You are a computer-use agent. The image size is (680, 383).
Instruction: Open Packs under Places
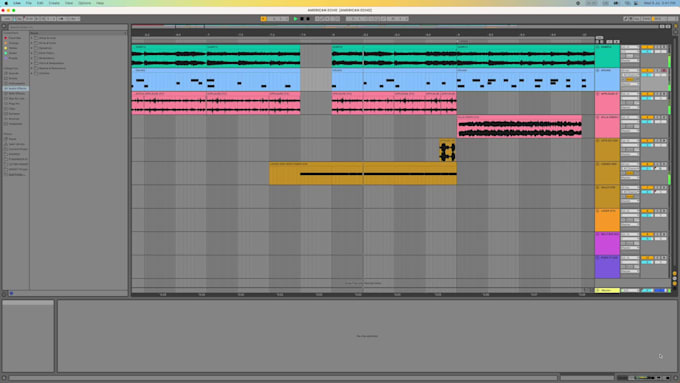pos(13,139)
